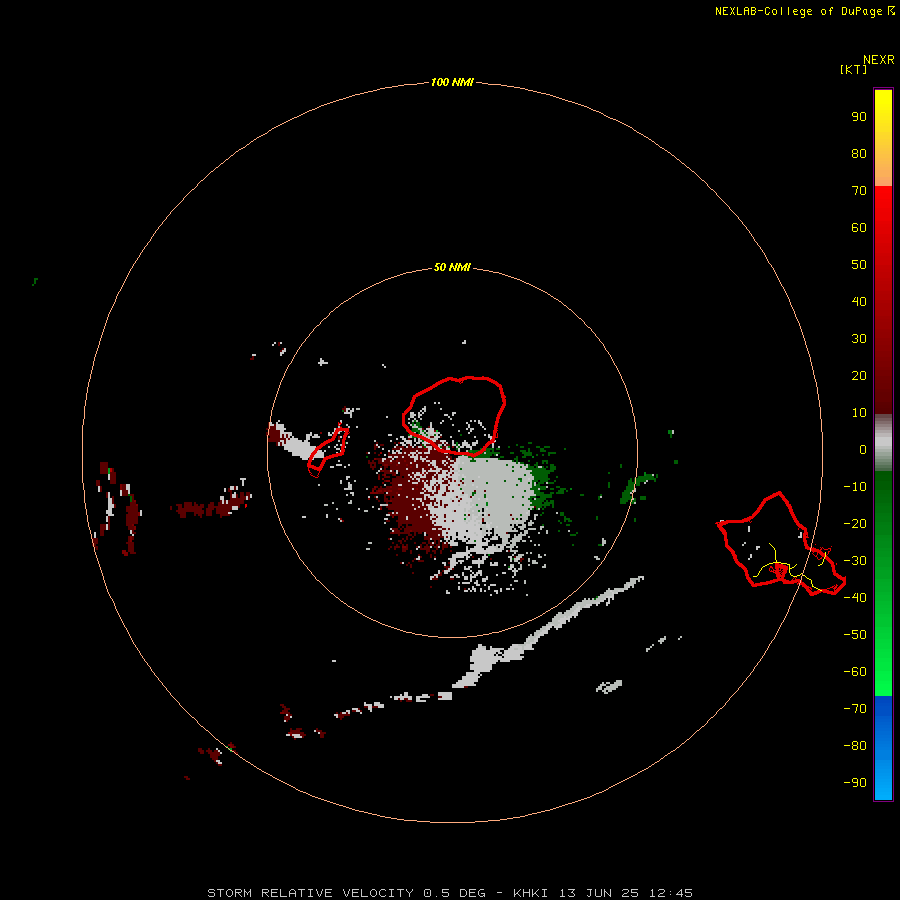Screen dimensions: 900x900
Task: Click the 20 value on the velocity scale
Action: [859, 375]
